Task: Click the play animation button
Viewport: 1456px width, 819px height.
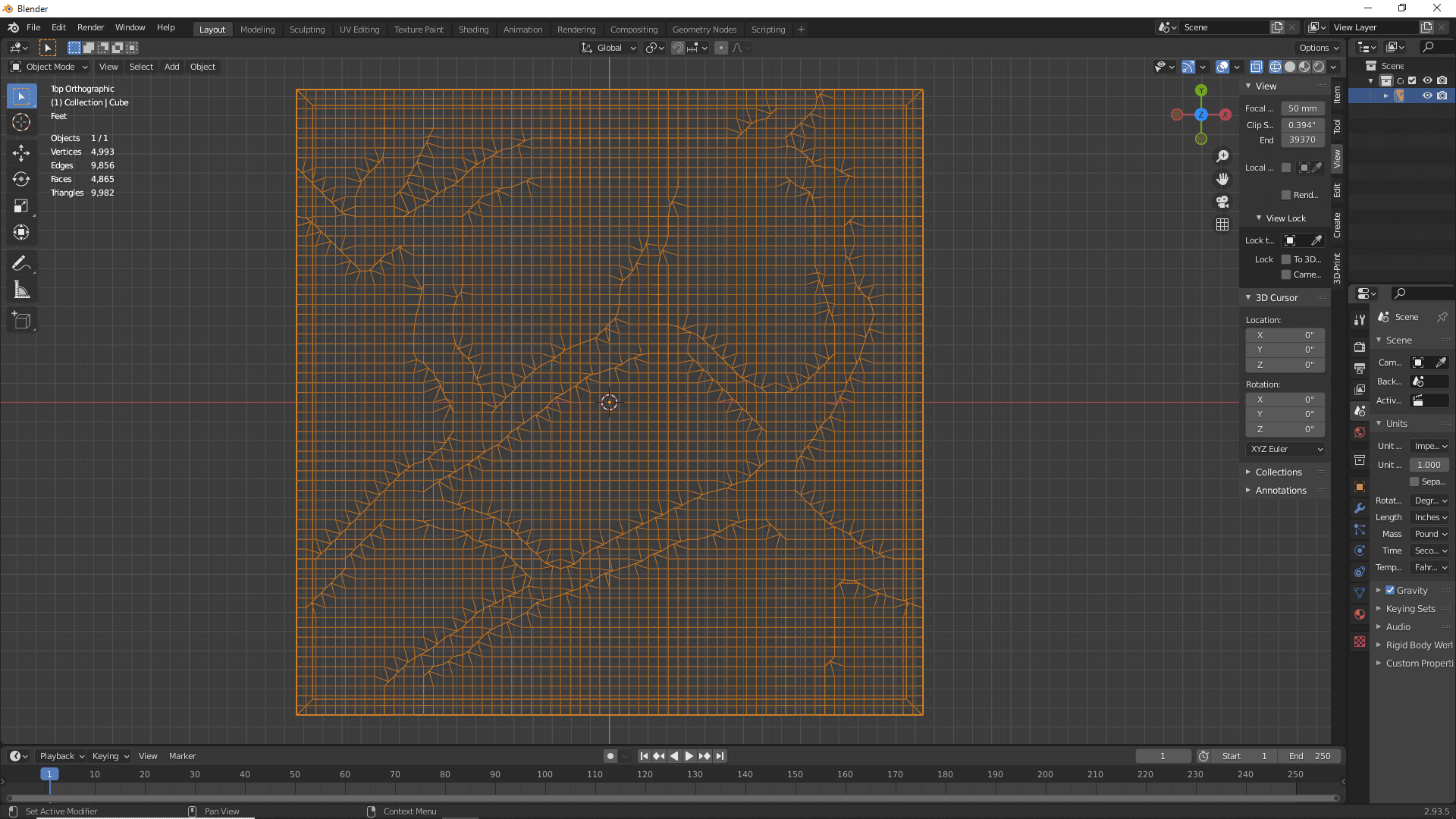Action: pos(689,756)
